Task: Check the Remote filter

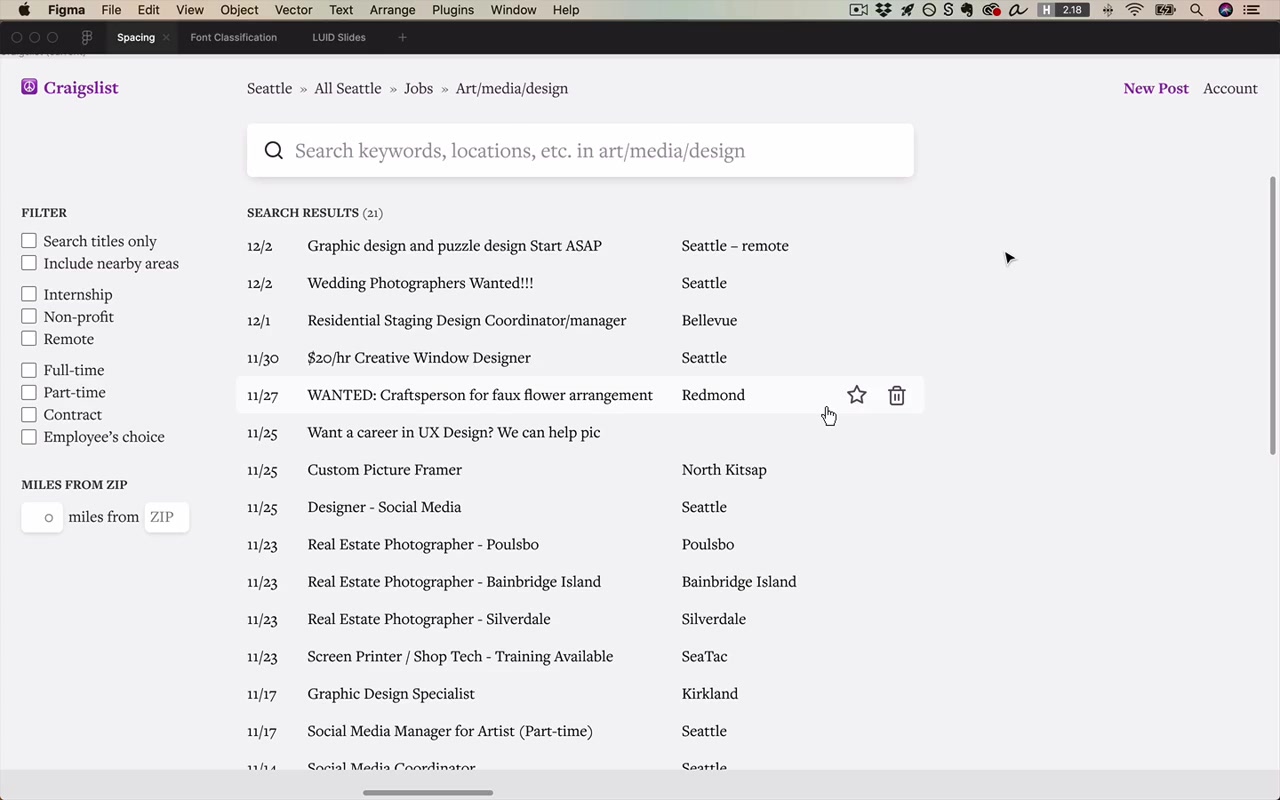Action: coord(29,338)
